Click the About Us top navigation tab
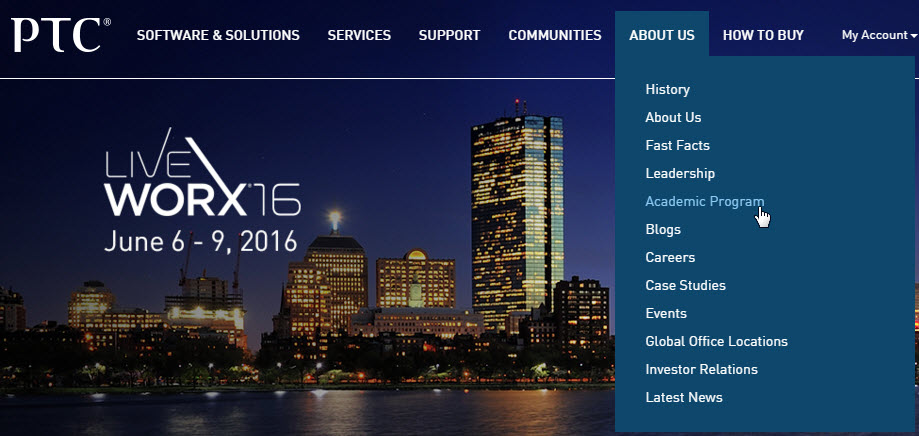This screenshot has width=919, height=436. [x=662, y=35]
